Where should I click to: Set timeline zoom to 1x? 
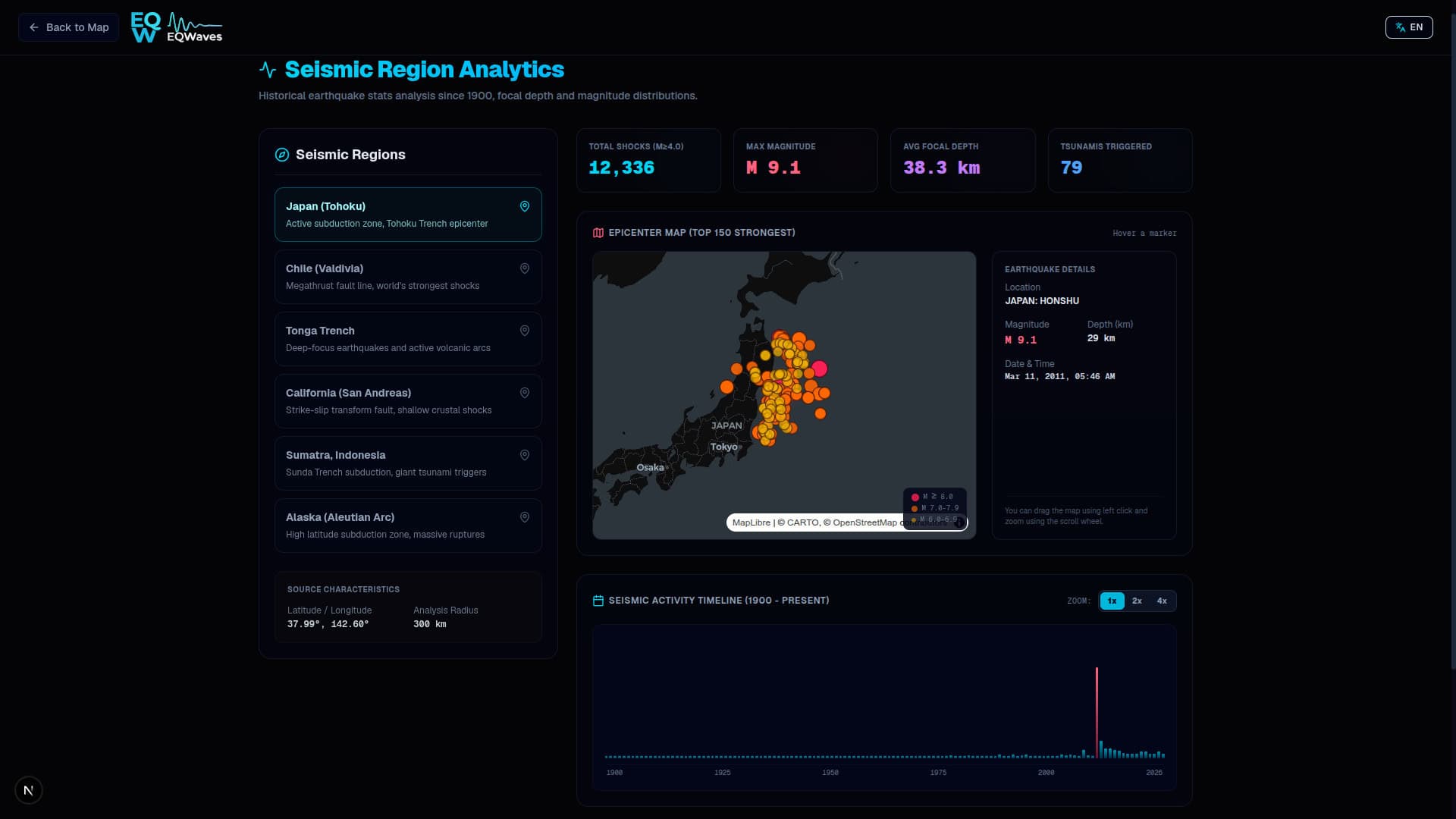[1112, 601]
